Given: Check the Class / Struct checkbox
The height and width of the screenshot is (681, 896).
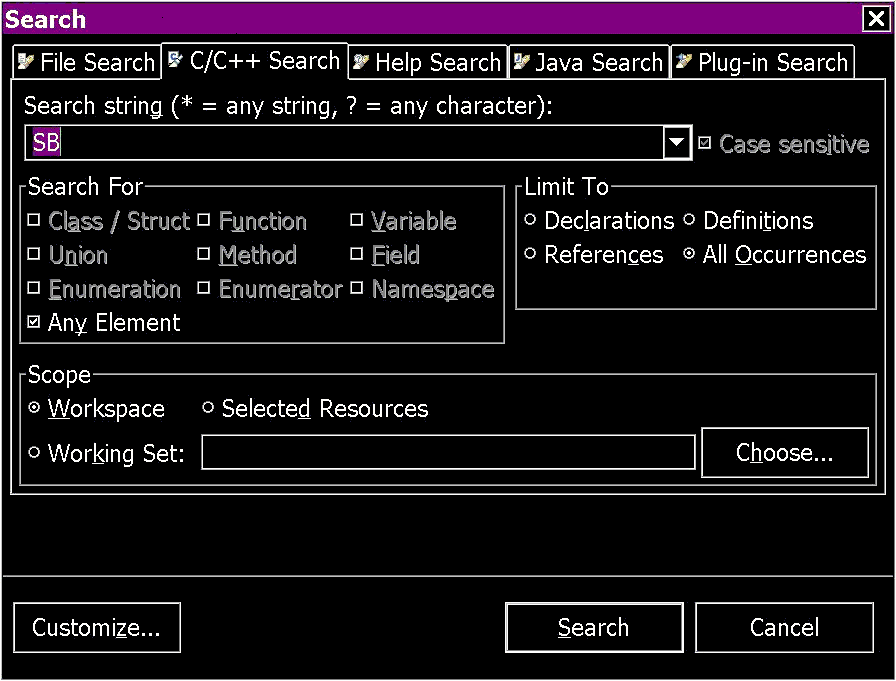Looking at the screenshot, I should click(x=34, y=220).
